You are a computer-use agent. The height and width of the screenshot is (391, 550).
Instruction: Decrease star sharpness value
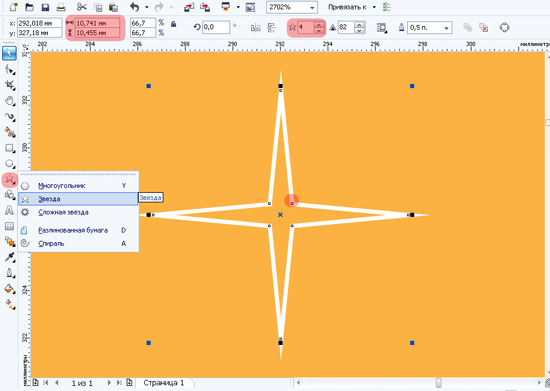coord(360,31)
